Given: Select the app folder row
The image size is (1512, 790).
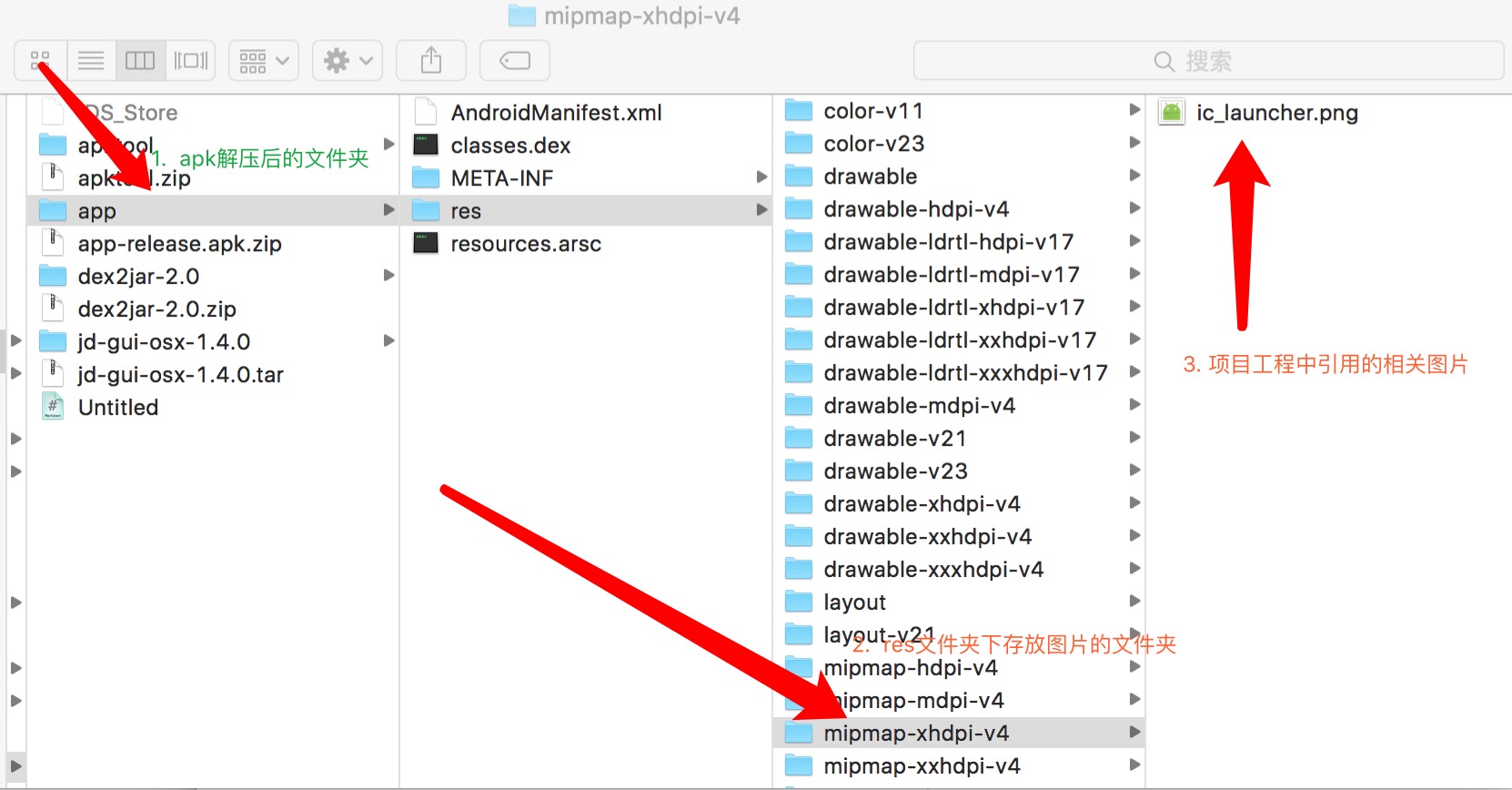Looking at the screenshot, I should (x=213, y=211).
